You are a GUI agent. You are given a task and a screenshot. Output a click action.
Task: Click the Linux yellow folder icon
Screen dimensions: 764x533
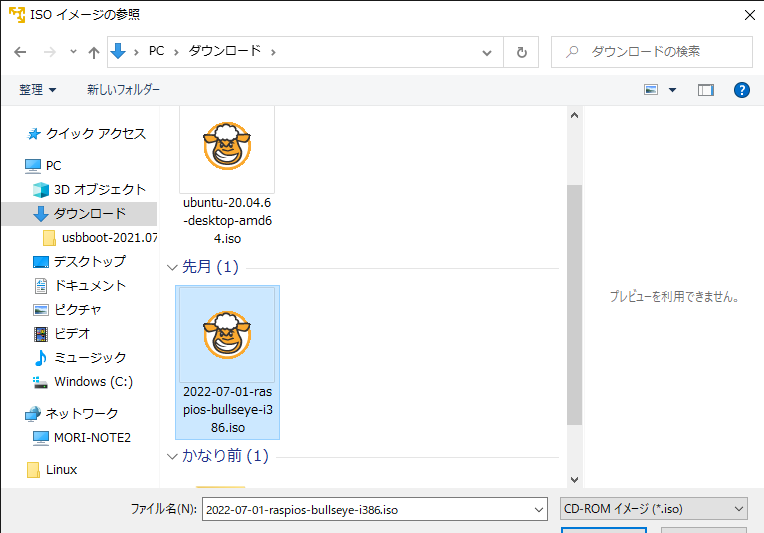[33, 470]
